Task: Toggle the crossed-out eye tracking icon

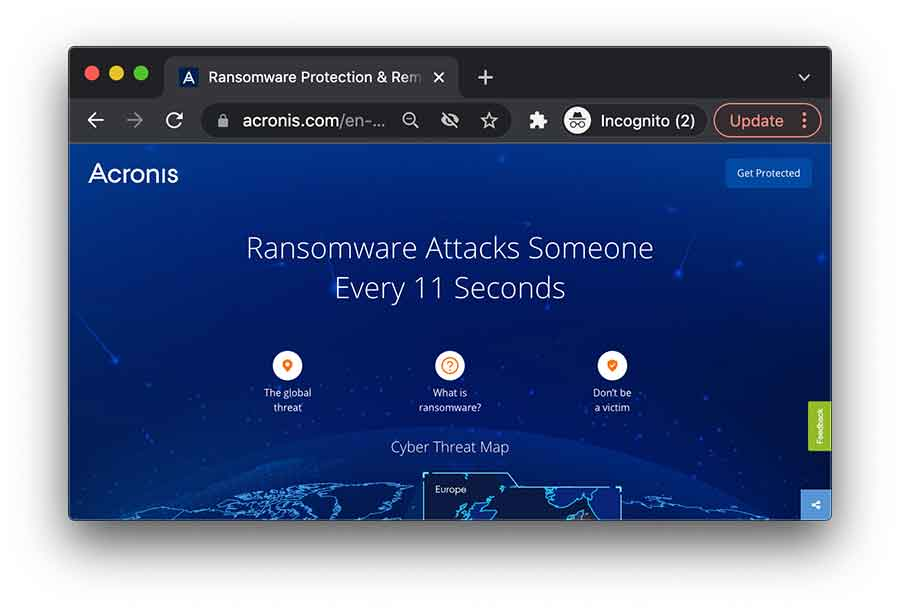Action: pyautogui.click(x=450, y=121)
